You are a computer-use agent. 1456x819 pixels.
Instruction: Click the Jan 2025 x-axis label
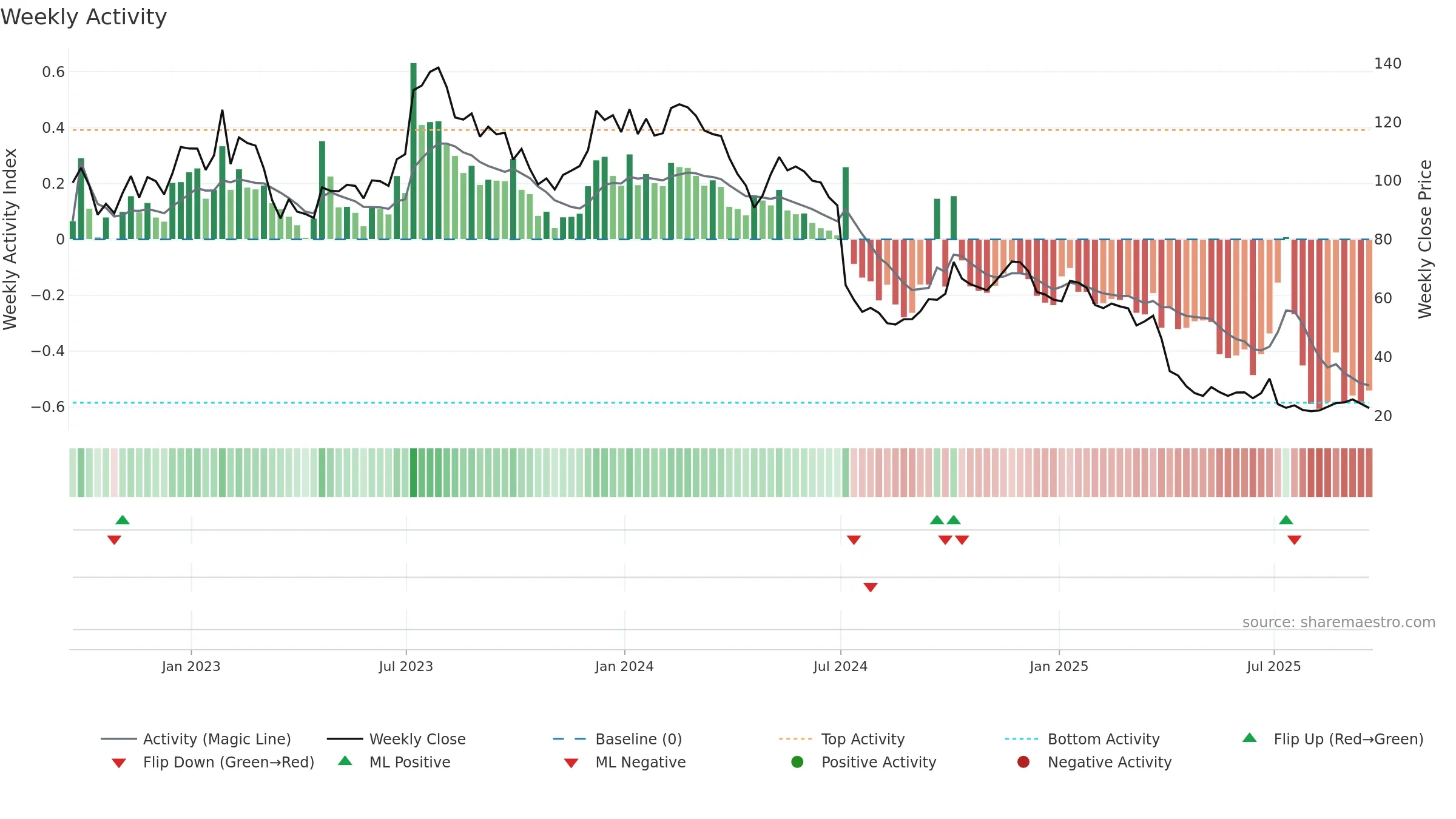click(x=1059, y=667)
